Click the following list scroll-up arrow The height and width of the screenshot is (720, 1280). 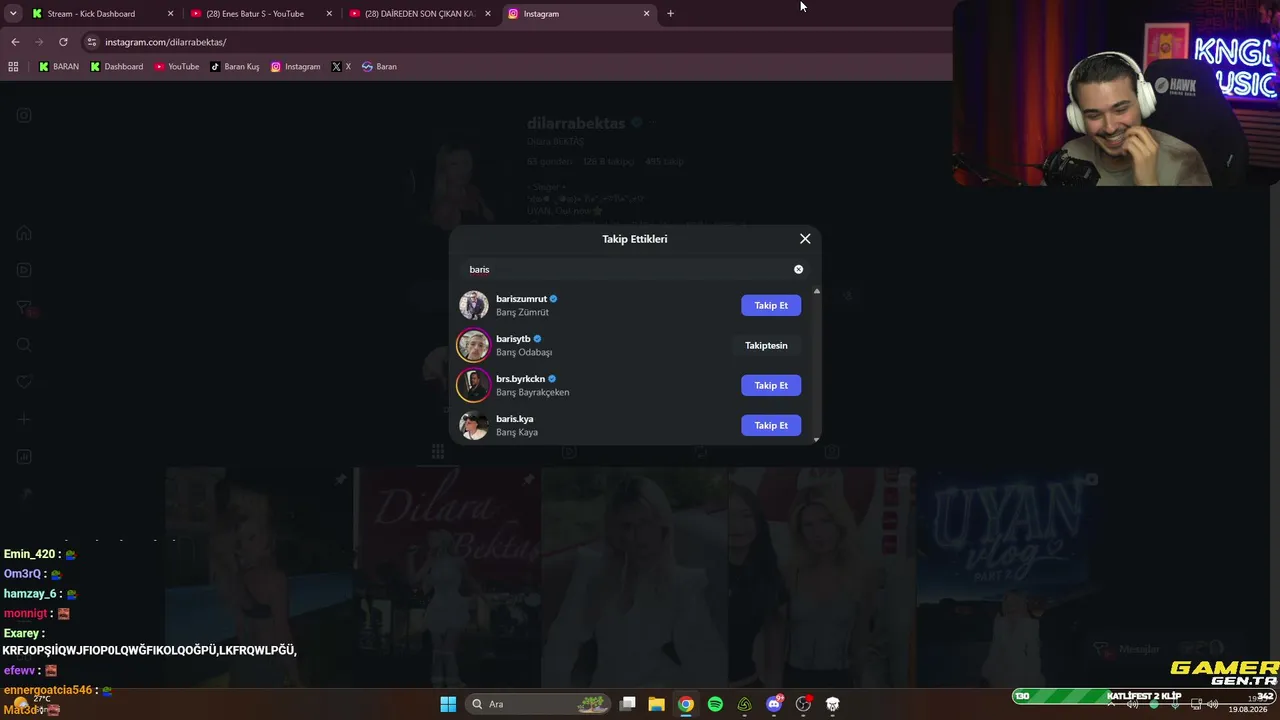(x=816, y=291)
